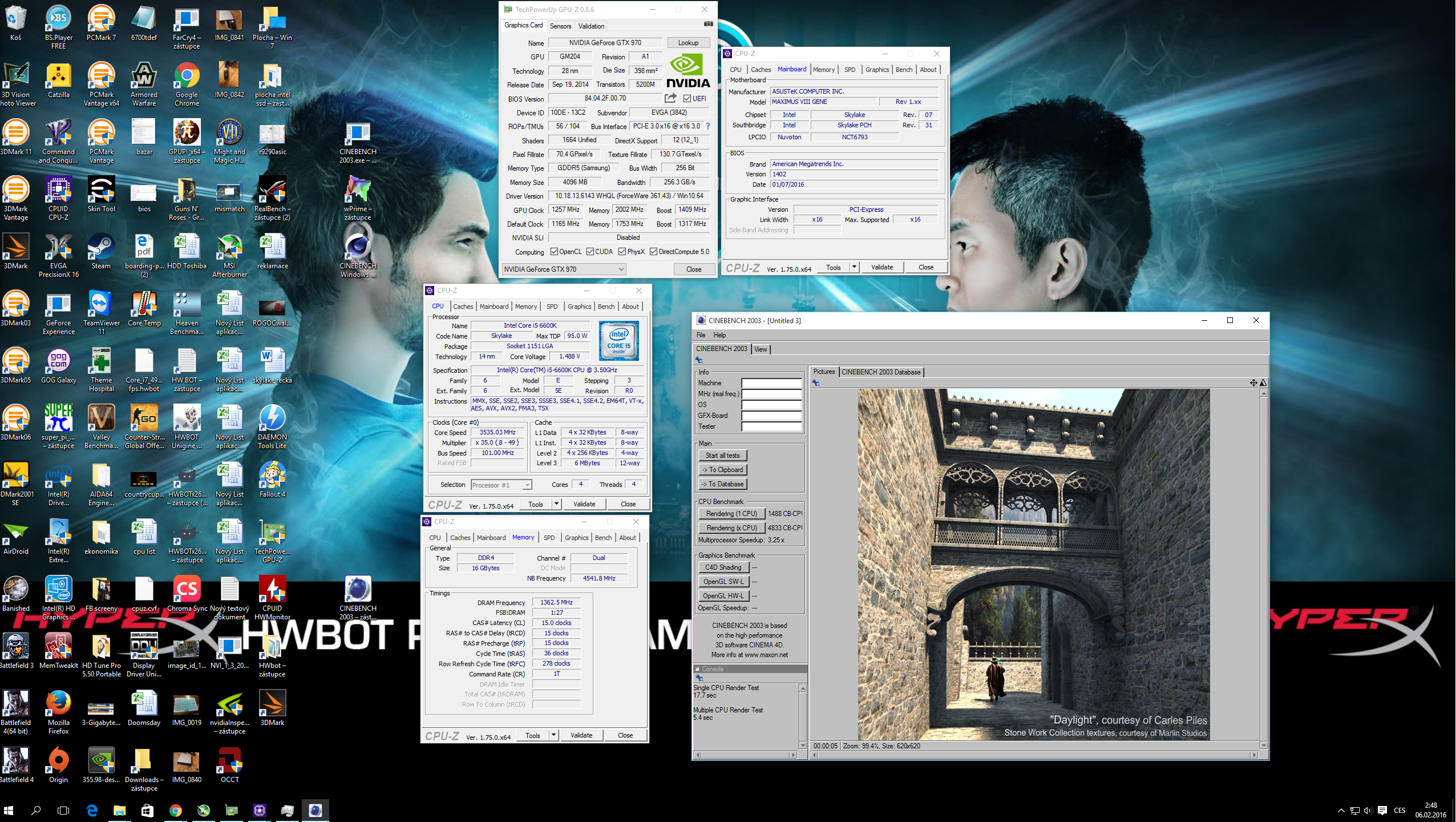Open the Heaven Benchmark desktop icon

pos(187,313)
